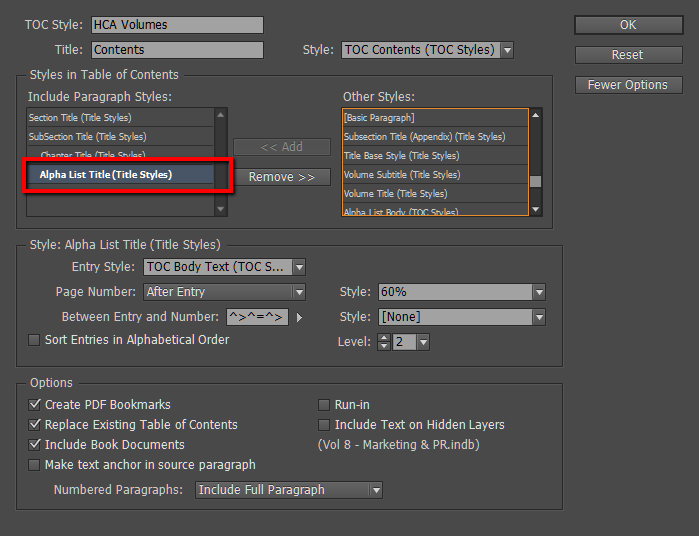Select Volume Title in Other Styles
This screenshot has height=536, width=699.
click(435, 194)
